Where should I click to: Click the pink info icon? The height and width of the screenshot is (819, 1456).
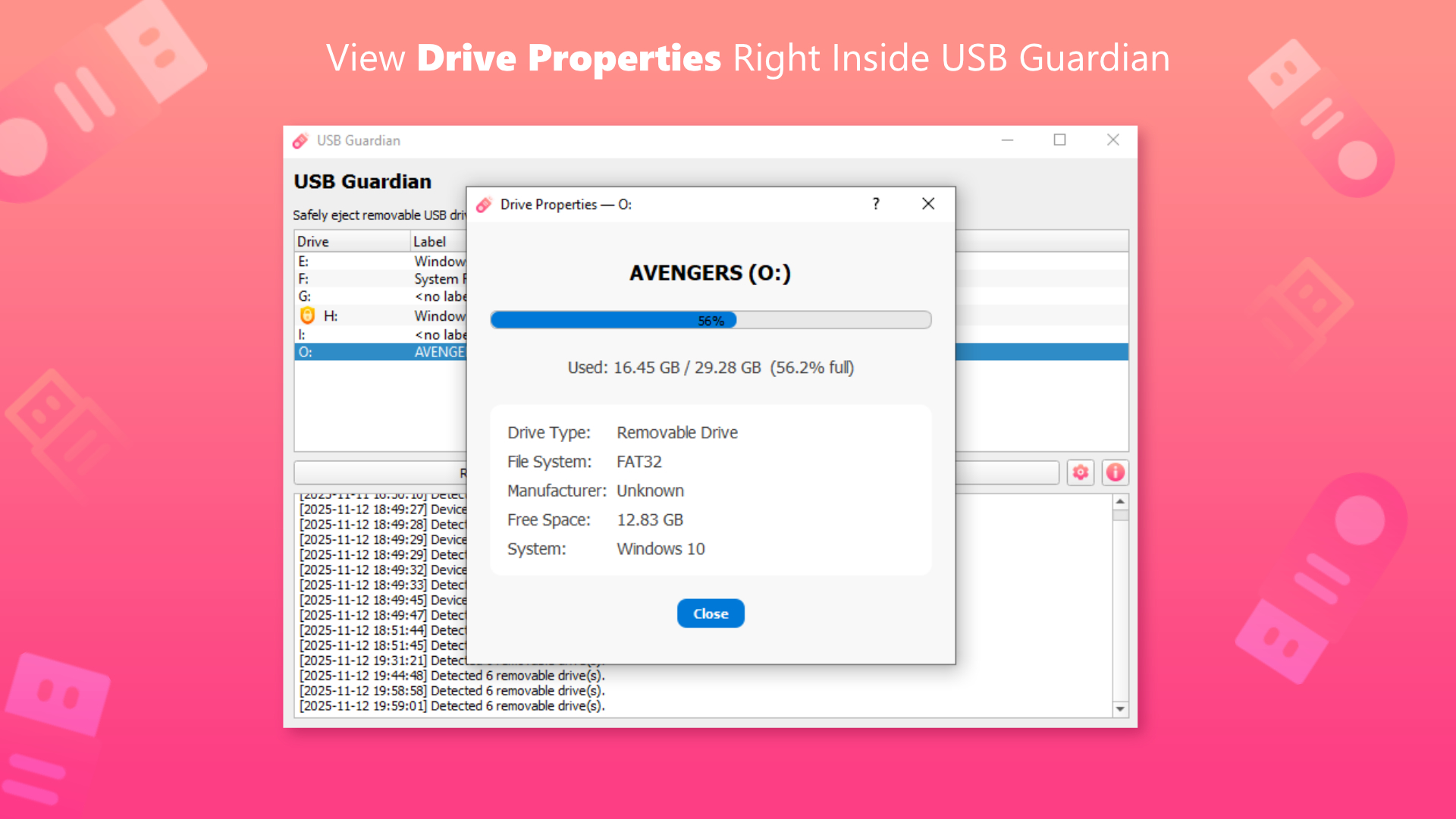pos(1115,472)
